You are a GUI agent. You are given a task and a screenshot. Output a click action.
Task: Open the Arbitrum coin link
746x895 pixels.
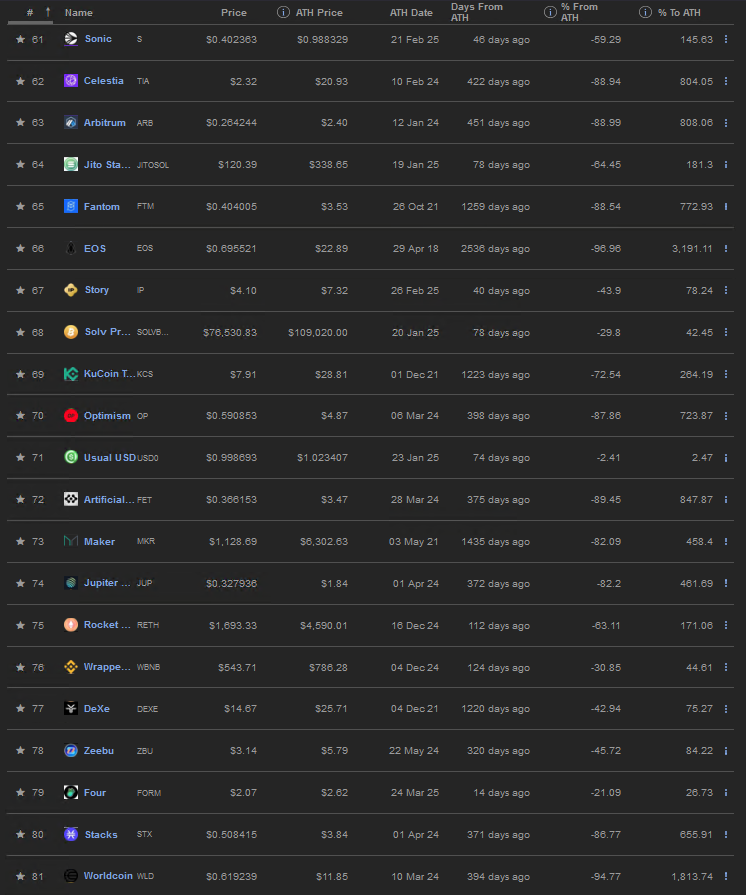point(104,123)
